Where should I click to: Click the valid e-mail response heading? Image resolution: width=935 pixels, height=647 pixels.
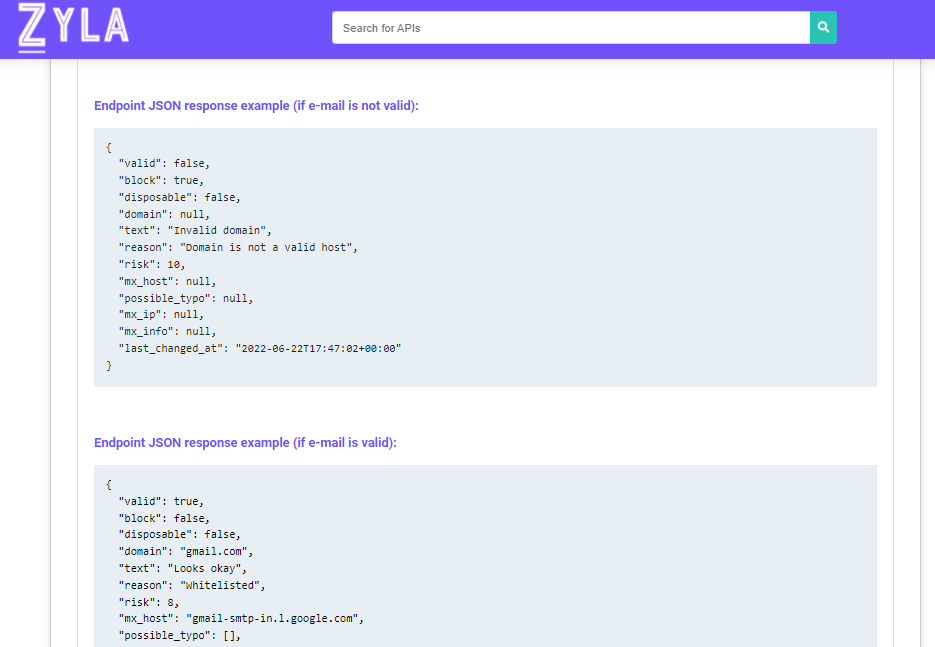click(x=245, y=442)
